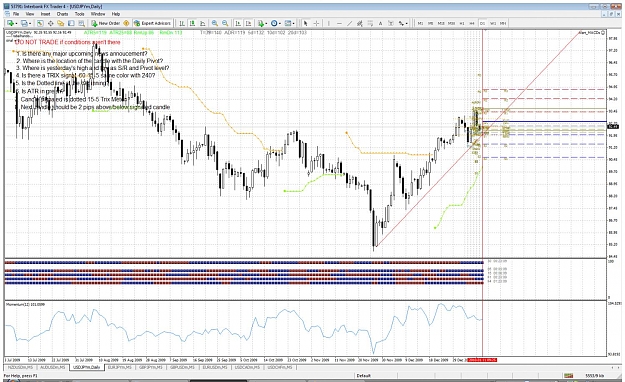Switch to GBPUSDm,M5 chart tab
This screenshot has width=625, height=382.
183,367
